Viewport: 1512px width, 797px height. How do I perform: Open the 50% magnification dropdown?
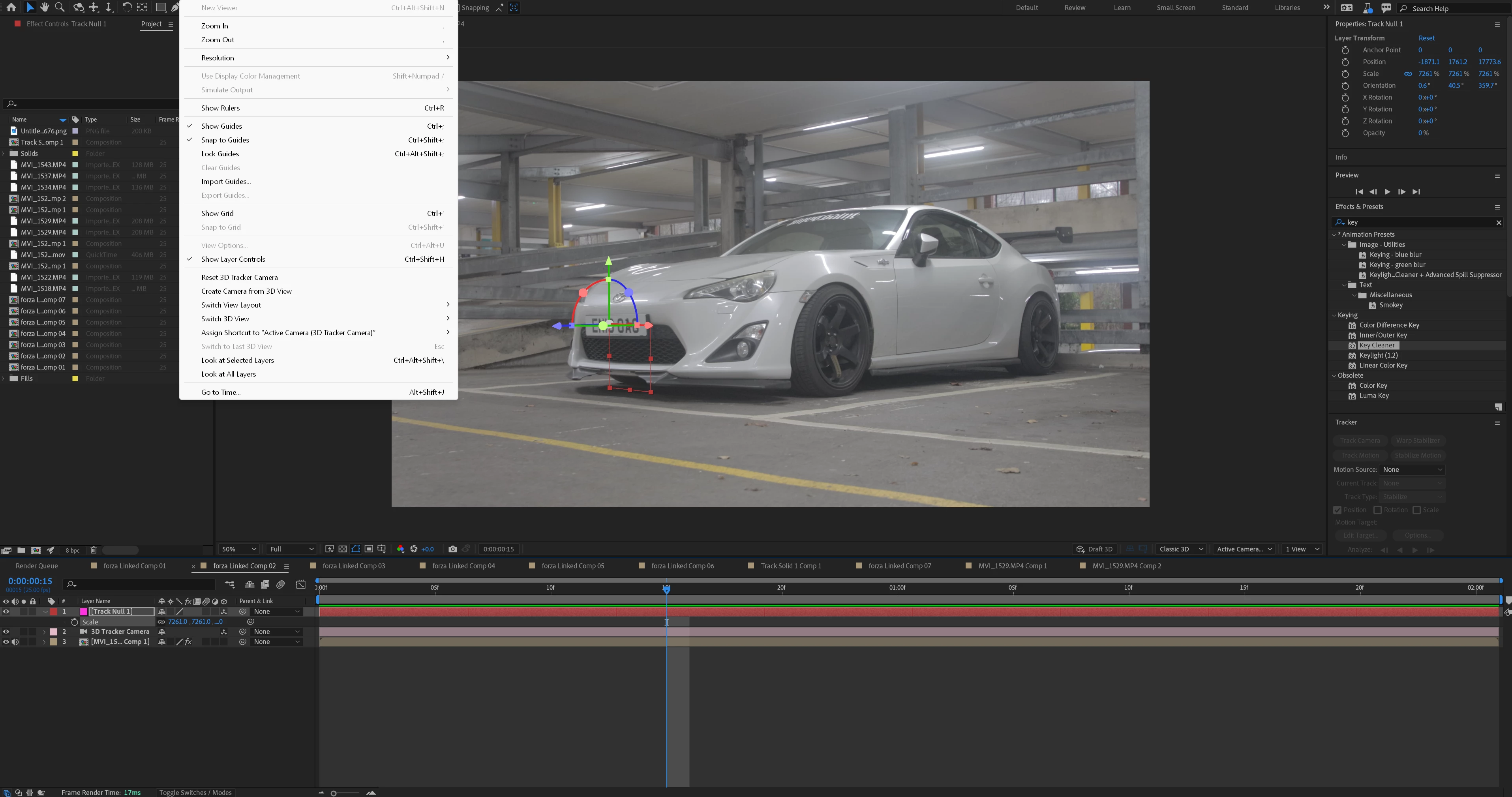coord(238,549)
